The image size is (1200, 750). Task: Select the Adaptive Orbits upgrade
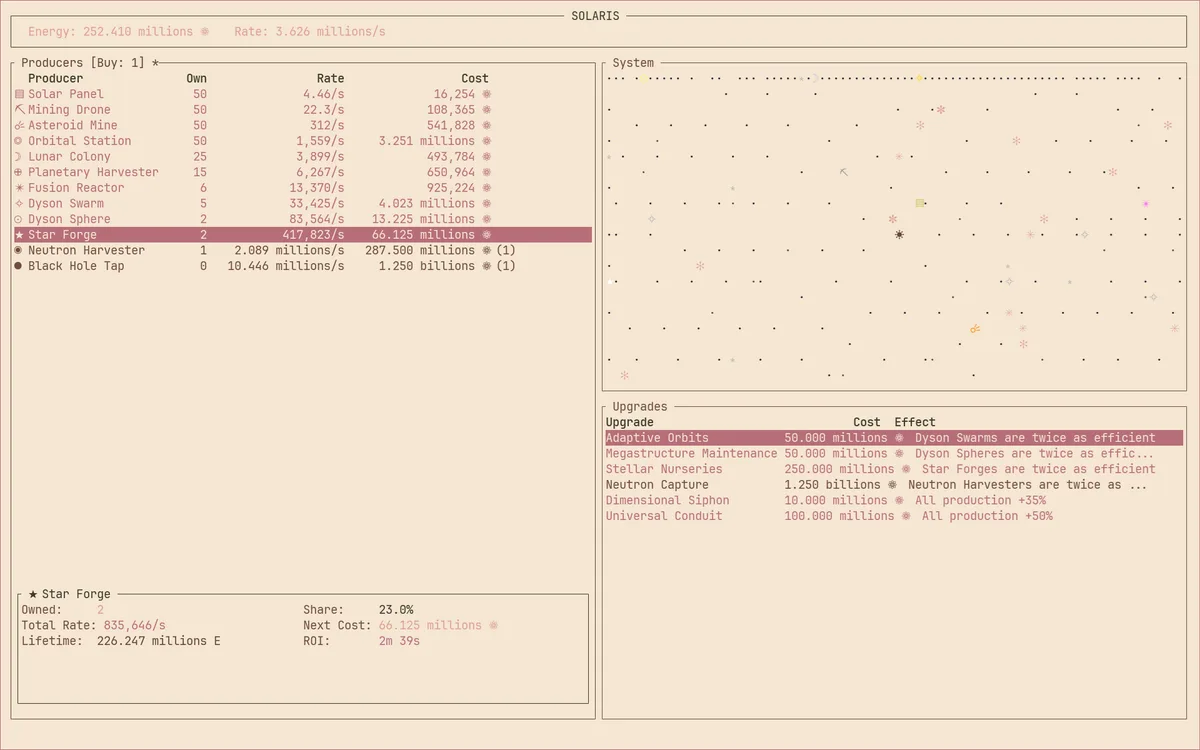click(894, 438)
